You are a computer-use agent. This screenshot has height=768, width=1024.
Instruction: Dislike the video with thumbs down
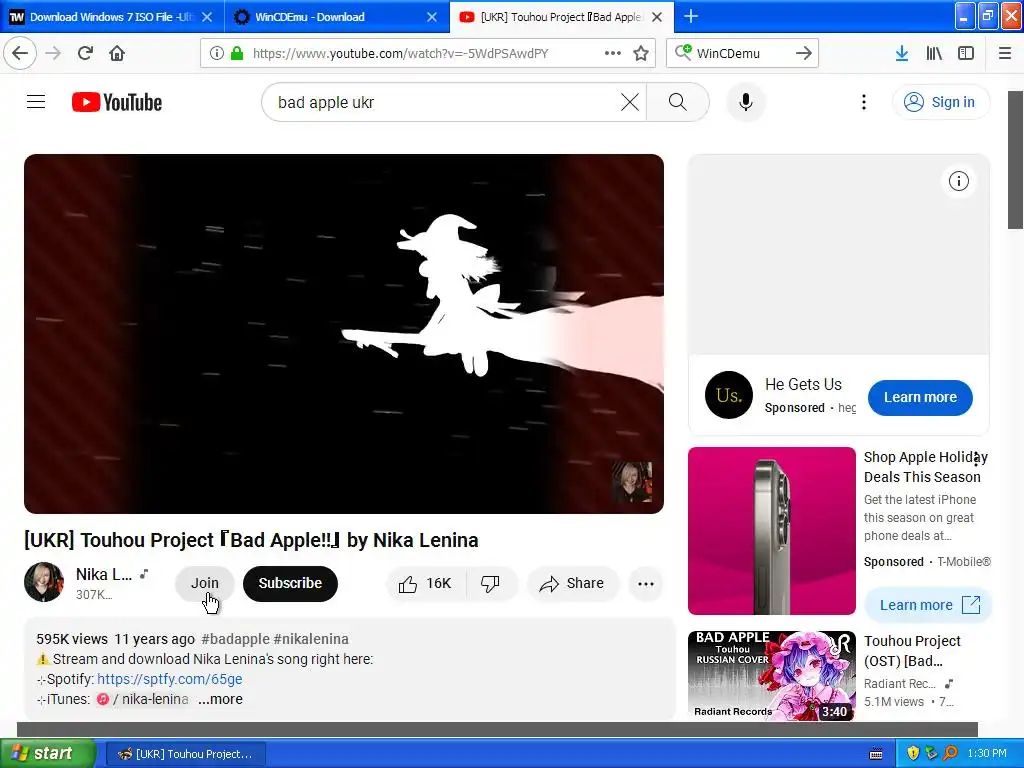491,583
